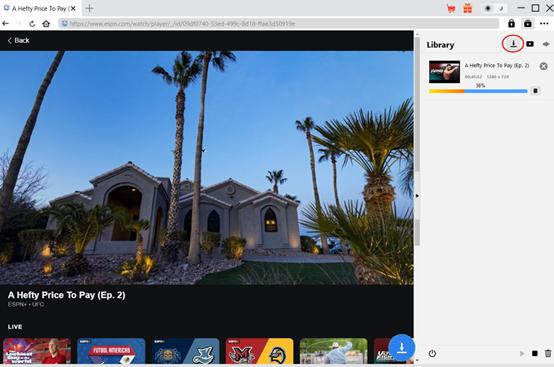Reload the current page
Image resolution: width=554 pixels, height=367 pixels.
(32, 24)
